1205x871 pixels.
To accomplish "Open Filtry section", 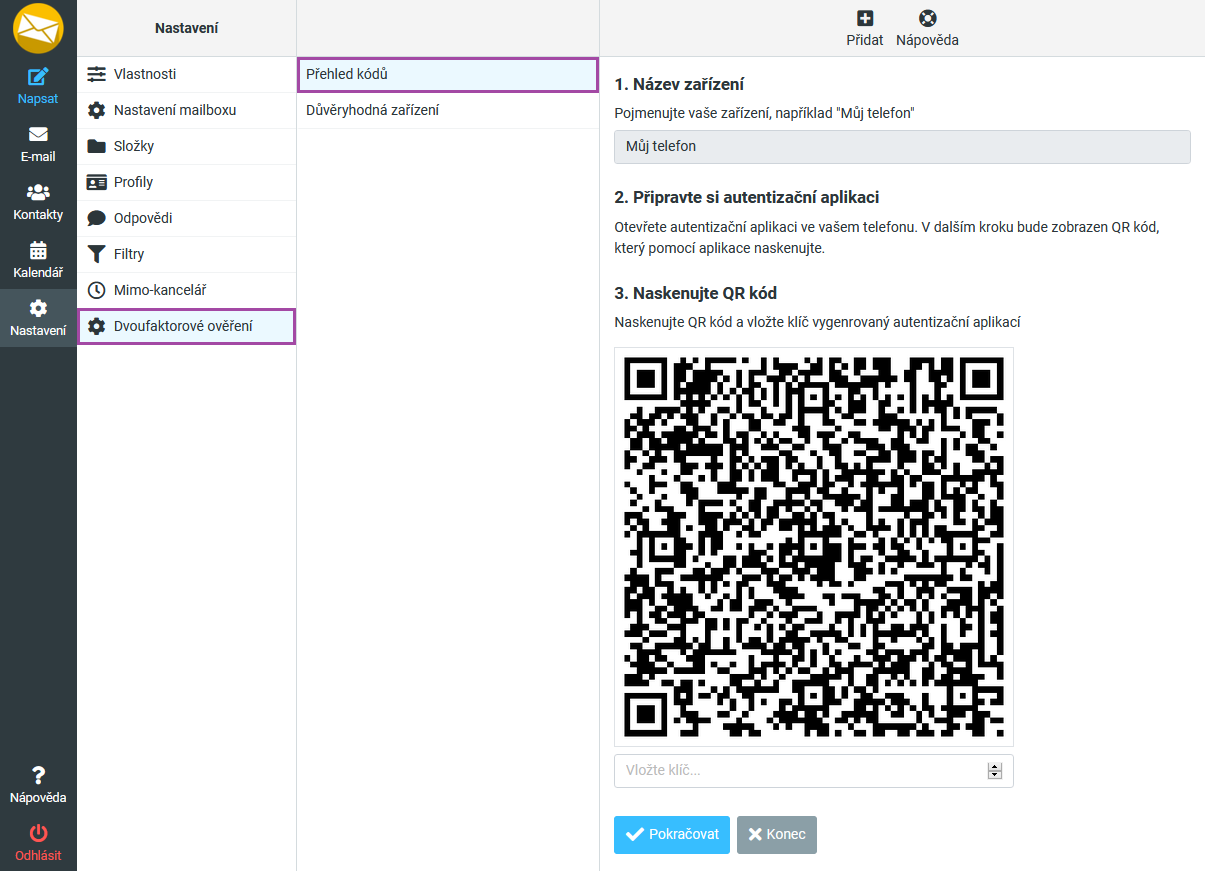I will [187, 254].
